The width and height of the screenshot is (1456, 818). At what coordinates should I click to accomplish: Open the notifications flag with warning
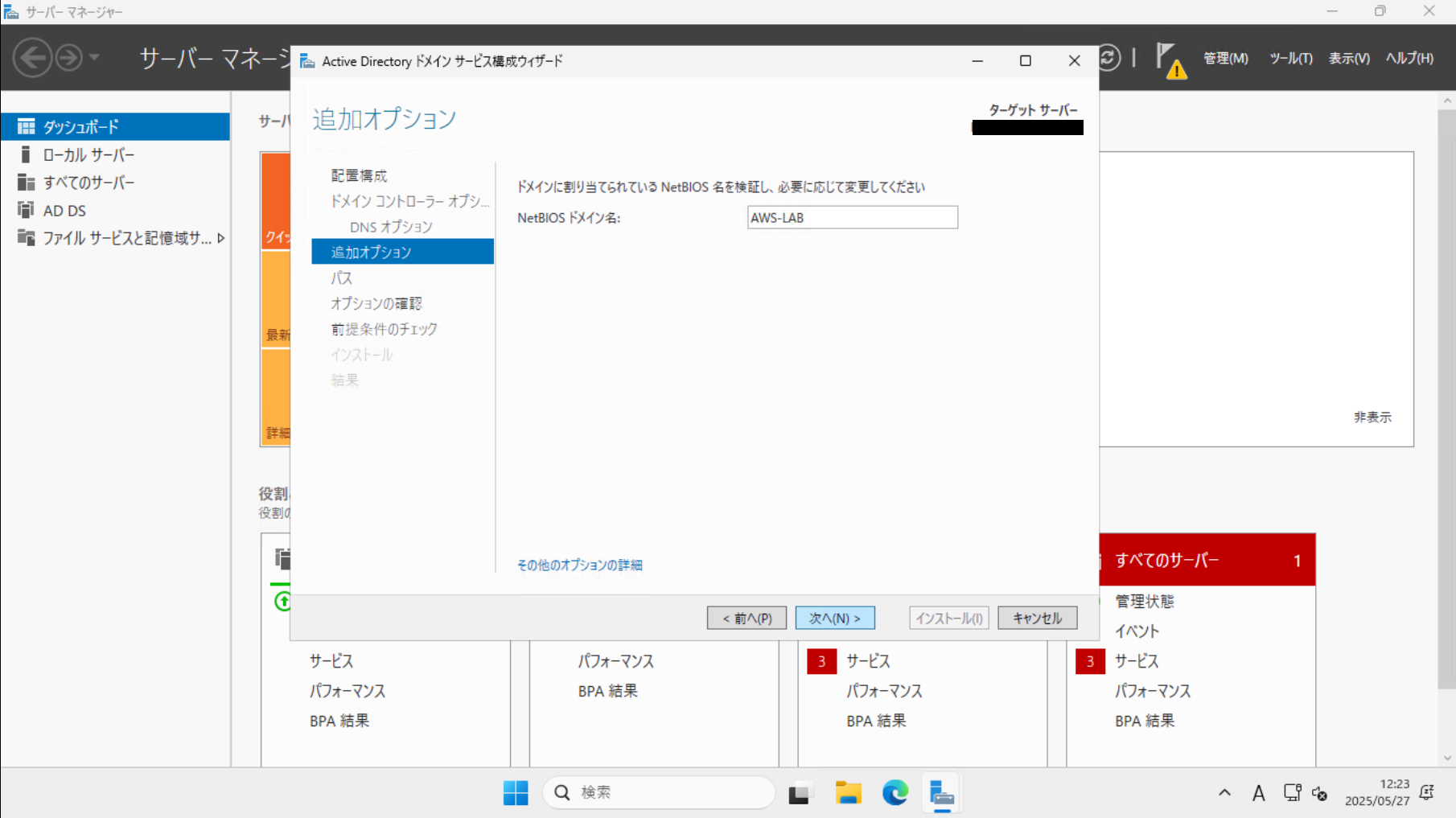click(x=1170, y=60)
